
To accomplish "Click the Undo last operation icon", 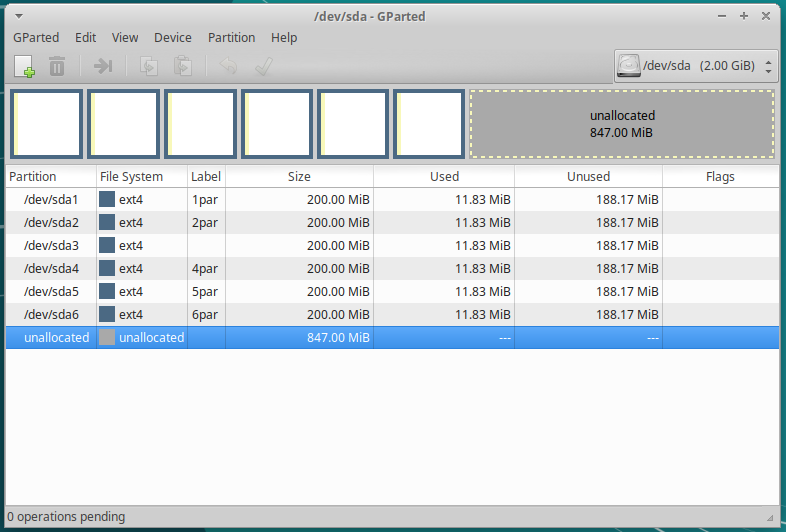I will [228, 67].
